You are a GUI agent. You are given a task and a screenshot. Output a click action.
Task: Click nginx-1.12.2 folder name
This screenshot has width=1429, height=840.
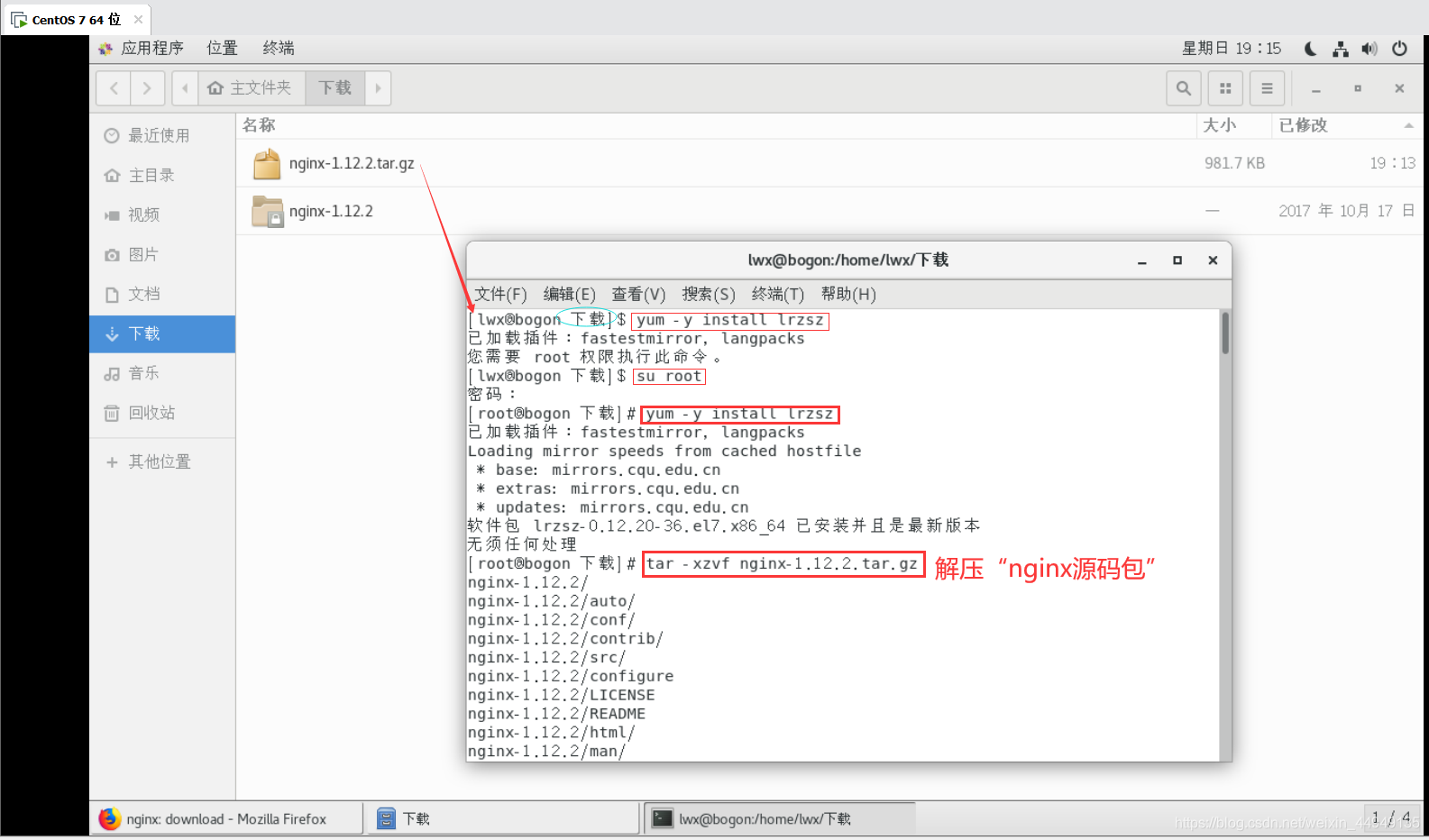[x=331, y=211]
